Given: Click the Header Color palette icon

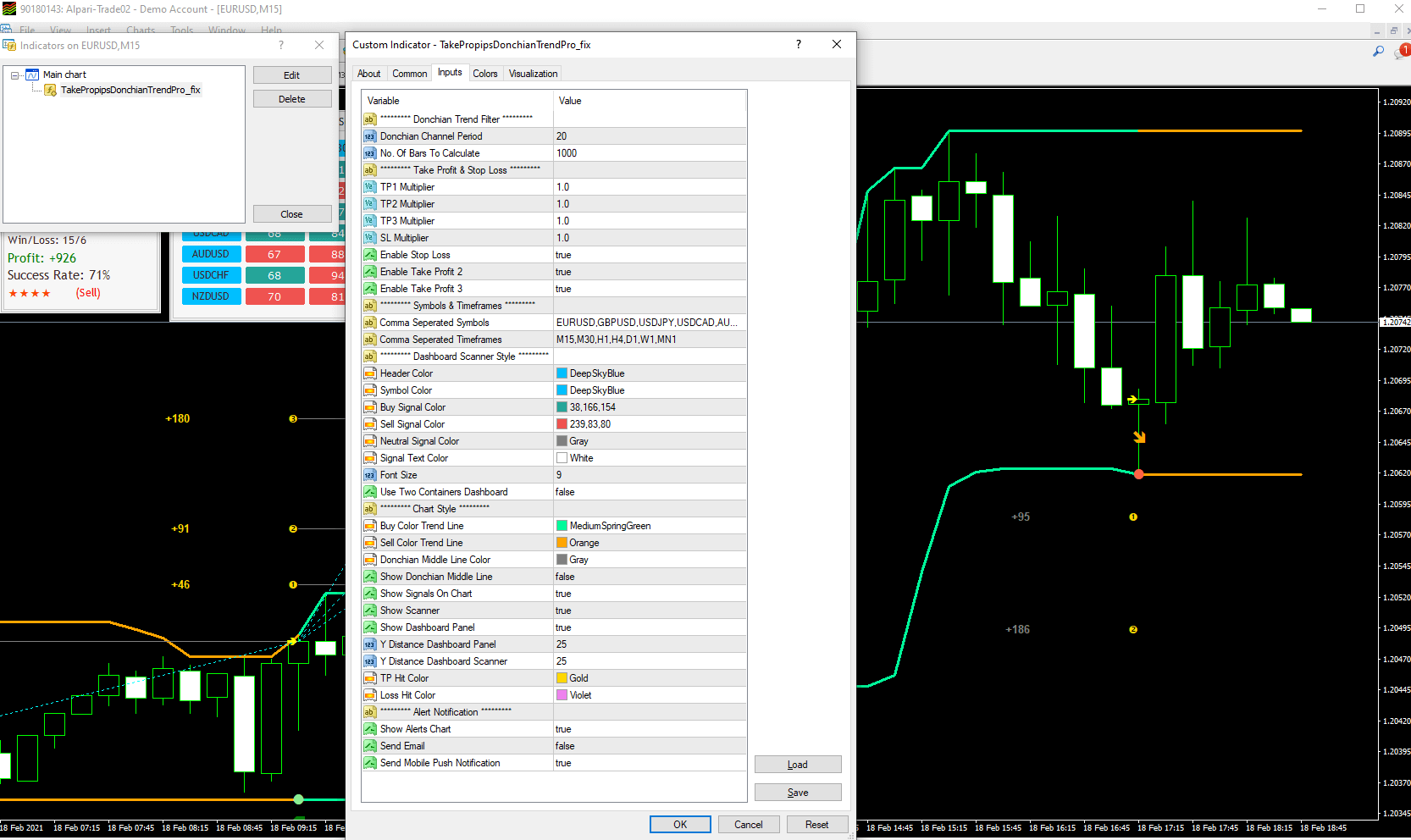Looking at the screenshot, I should (x=369, y=373).
